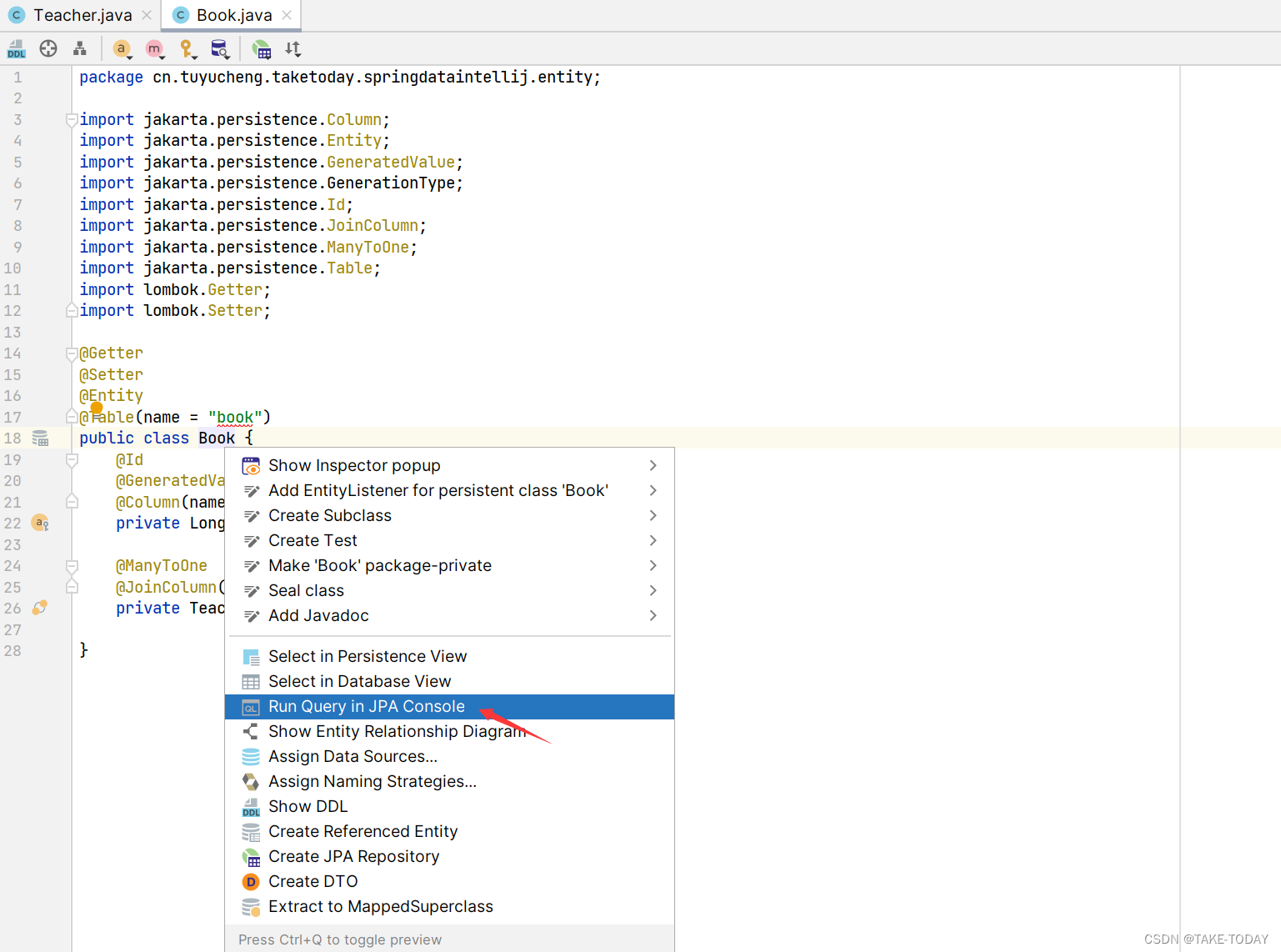Collapse the annotations fold marker on line 14
The image size is (1281, 952).
72,353
